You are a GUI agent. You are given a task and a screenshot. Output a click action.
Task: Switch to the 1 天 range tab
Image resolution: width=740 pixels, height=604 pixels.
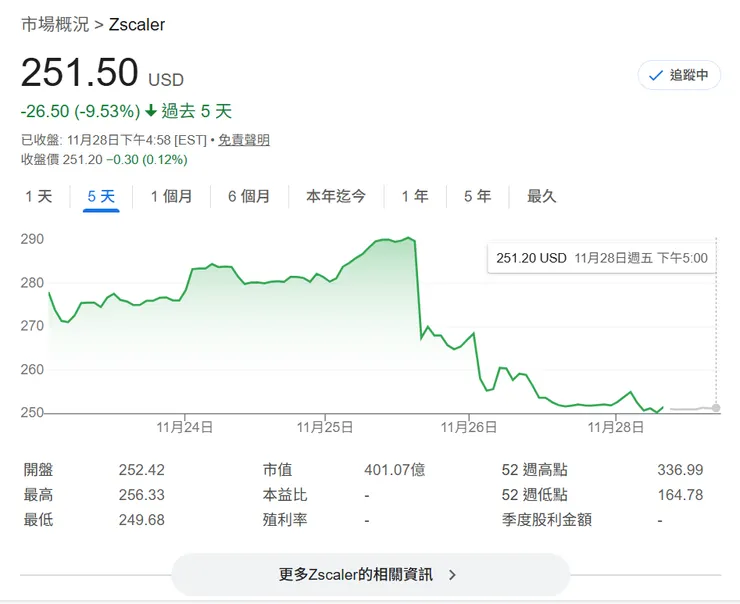point(39,196)
